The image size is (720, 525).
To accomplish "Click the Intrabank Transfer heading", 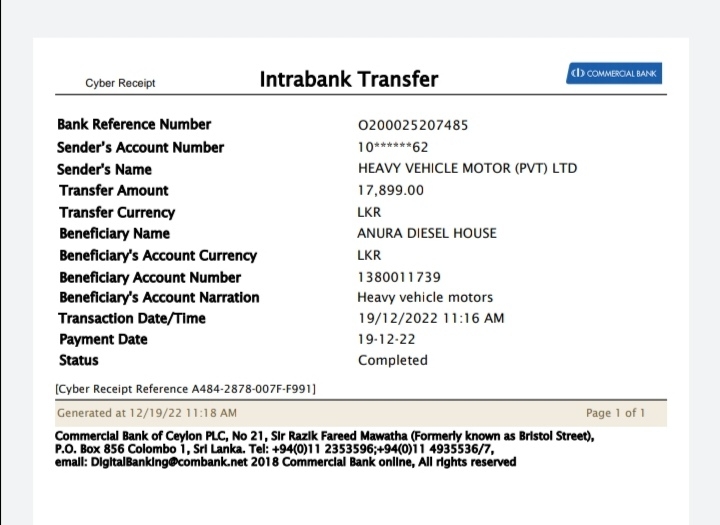I will point(349,79).
